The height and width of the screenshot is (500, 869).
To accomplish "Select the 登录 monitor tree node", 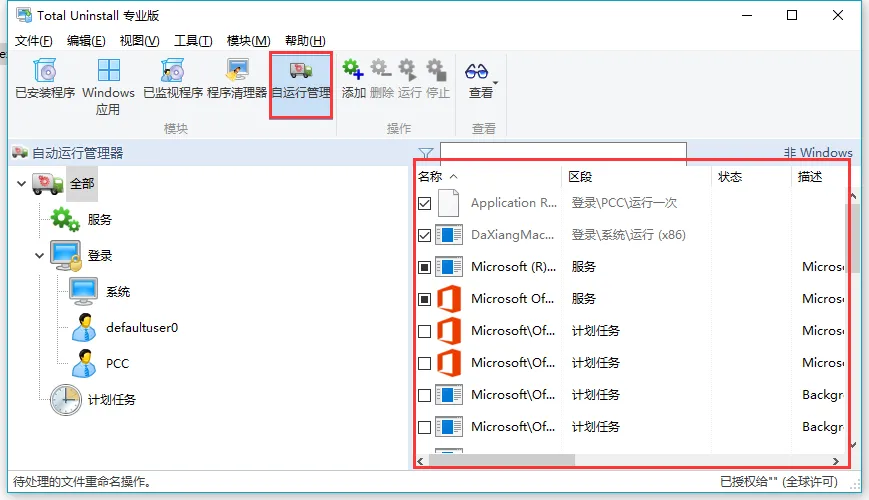I will pyautogui.click(x=65, y=256).
